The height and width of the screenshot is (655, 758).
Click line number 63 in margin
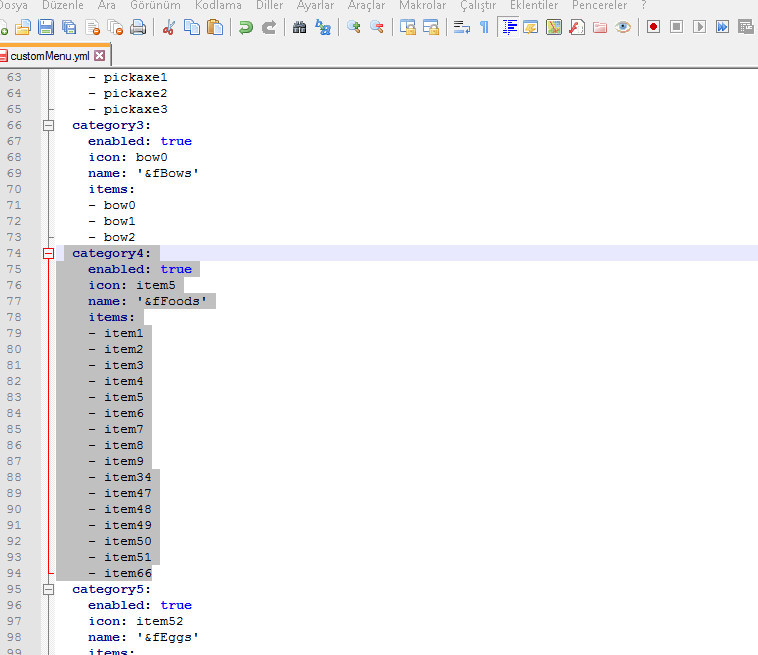point(14,77)
